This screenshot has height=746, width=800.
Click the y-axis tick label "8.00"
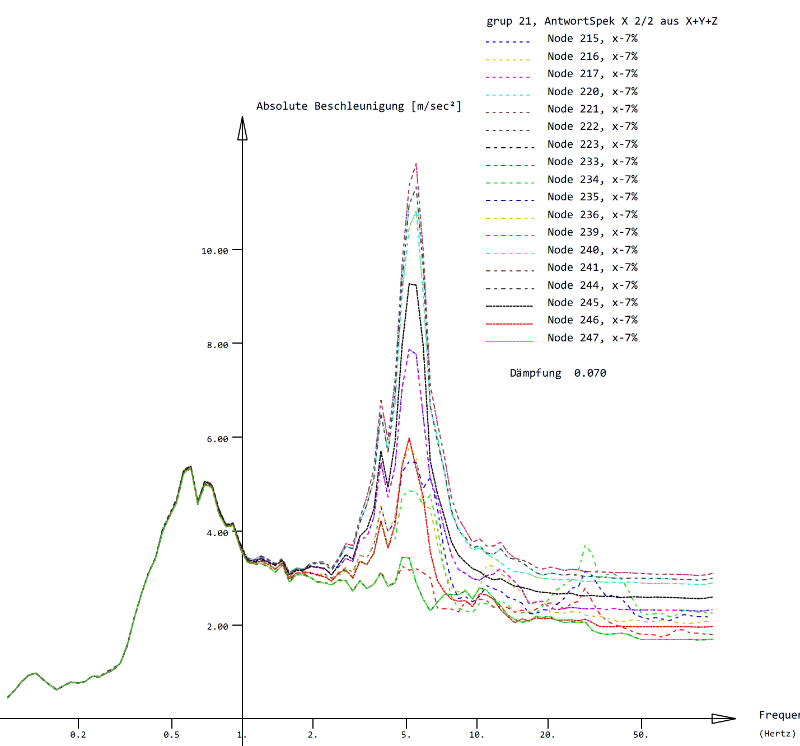pos(217,345)
